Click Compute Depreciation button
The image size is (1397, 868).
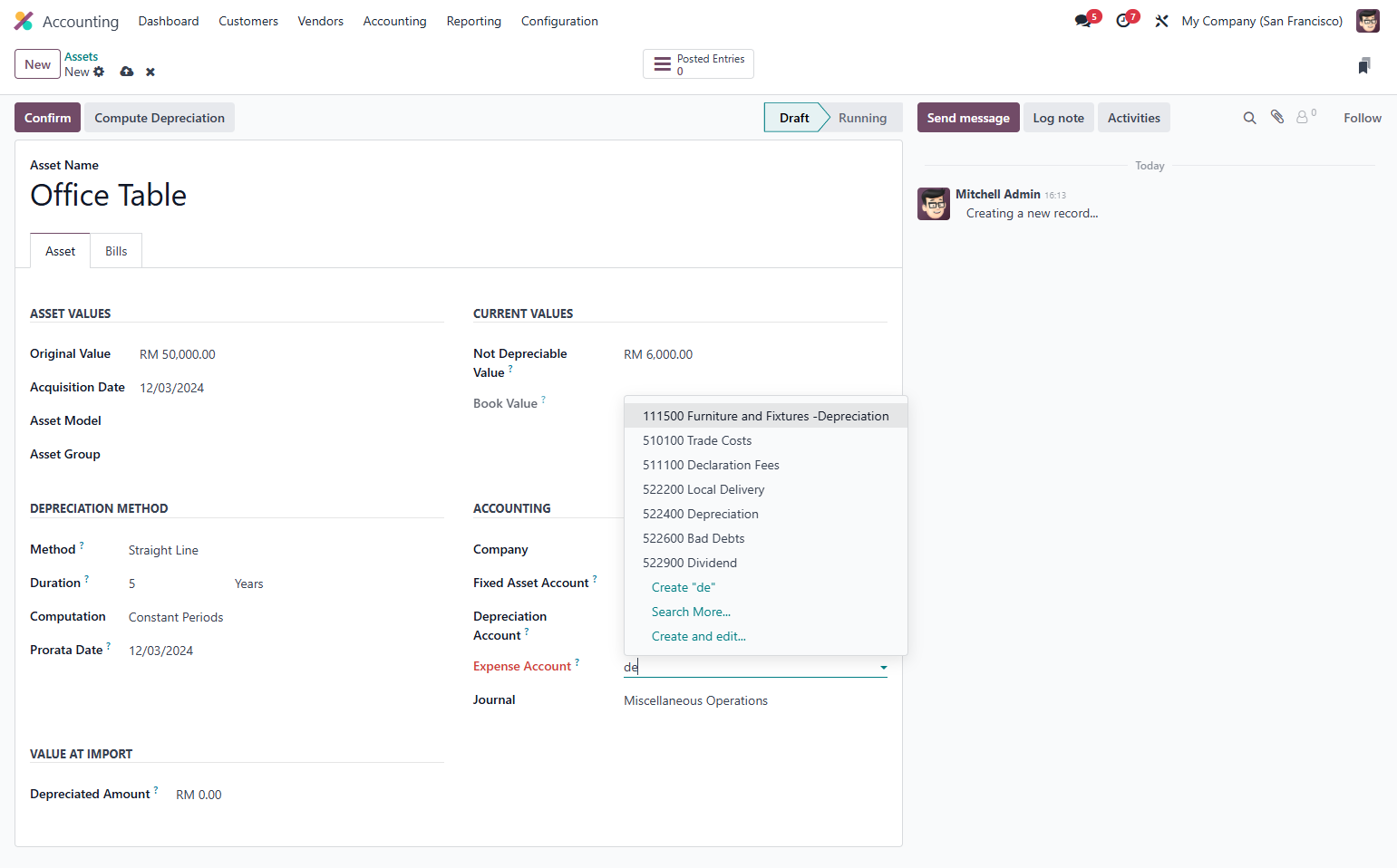(160, 118)
